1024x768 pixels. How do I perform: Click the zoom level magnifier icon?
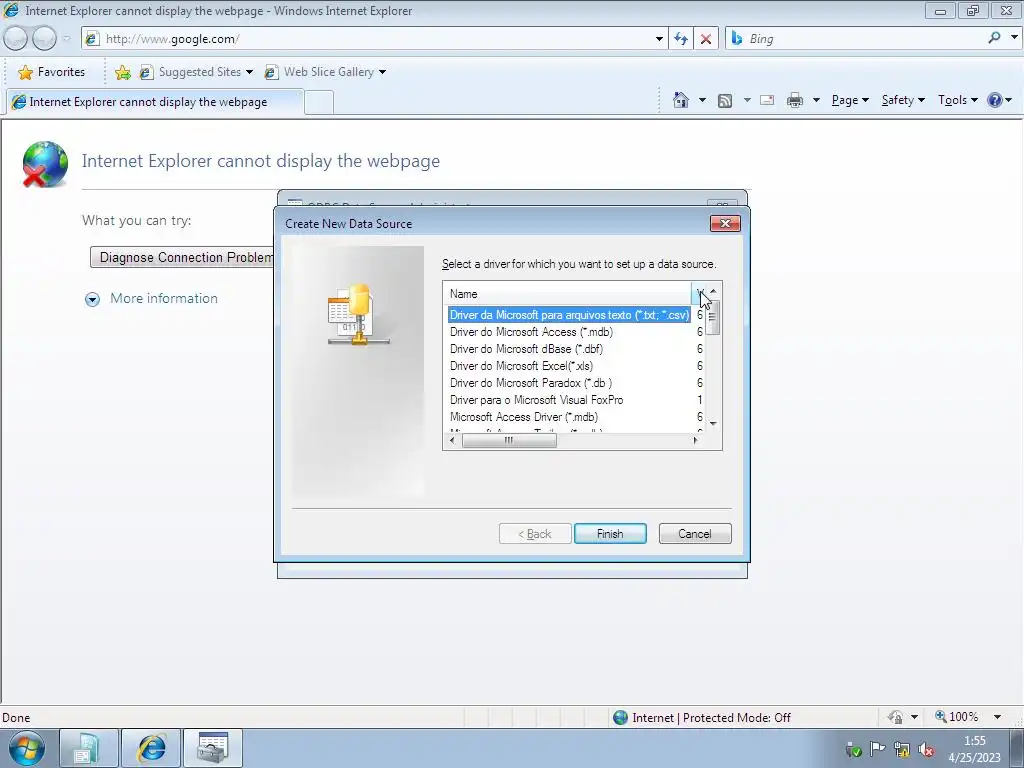pos(940,716)
